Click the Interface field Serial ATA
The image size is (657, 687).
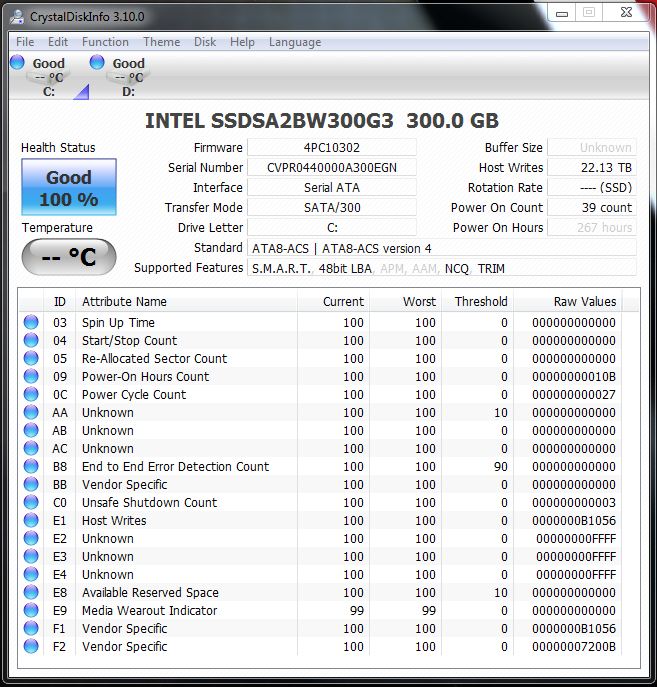(x=332, y=188)
